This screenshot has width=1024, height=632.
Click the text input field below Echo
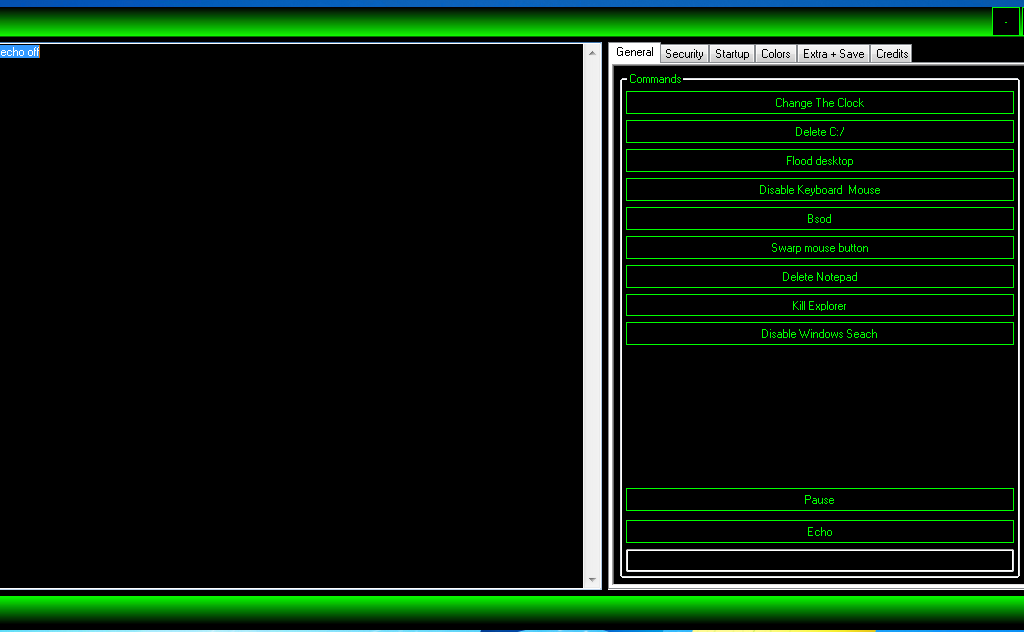coord(819,561)
